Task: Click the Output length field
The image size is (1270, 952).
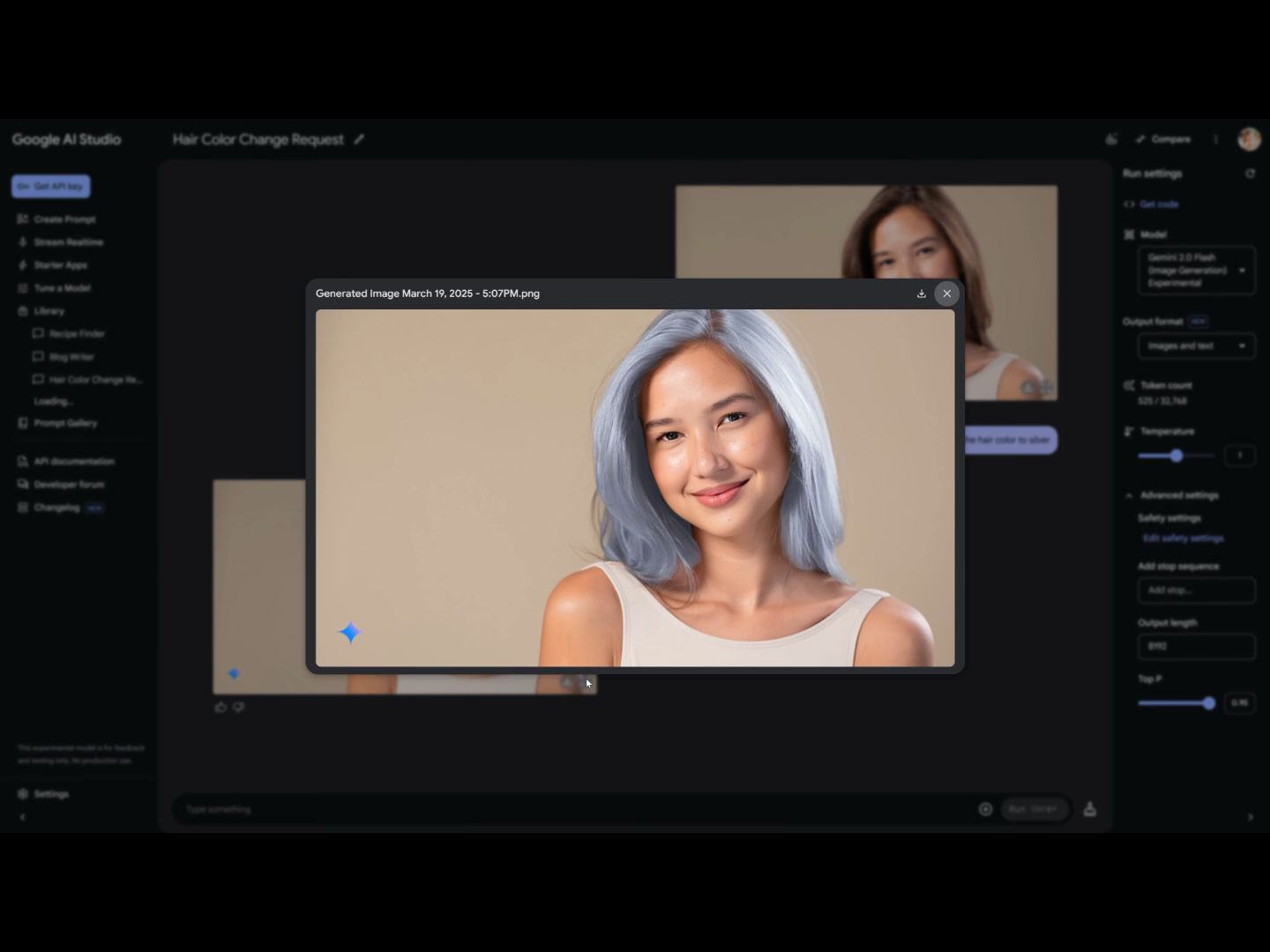Action: pos(1196,646)
